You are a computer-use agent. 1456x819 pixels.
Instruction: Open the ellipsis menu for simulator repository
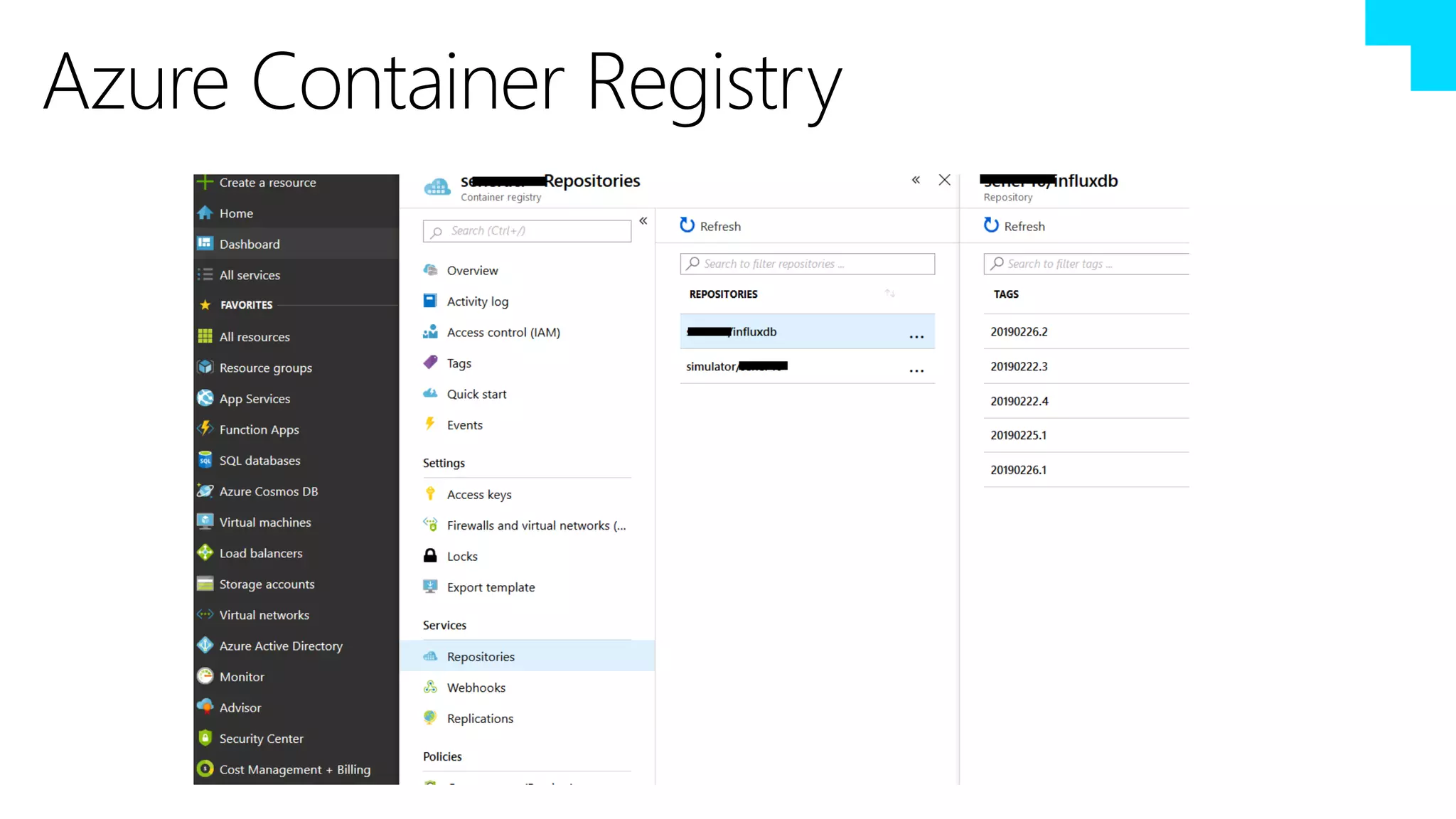916,371
